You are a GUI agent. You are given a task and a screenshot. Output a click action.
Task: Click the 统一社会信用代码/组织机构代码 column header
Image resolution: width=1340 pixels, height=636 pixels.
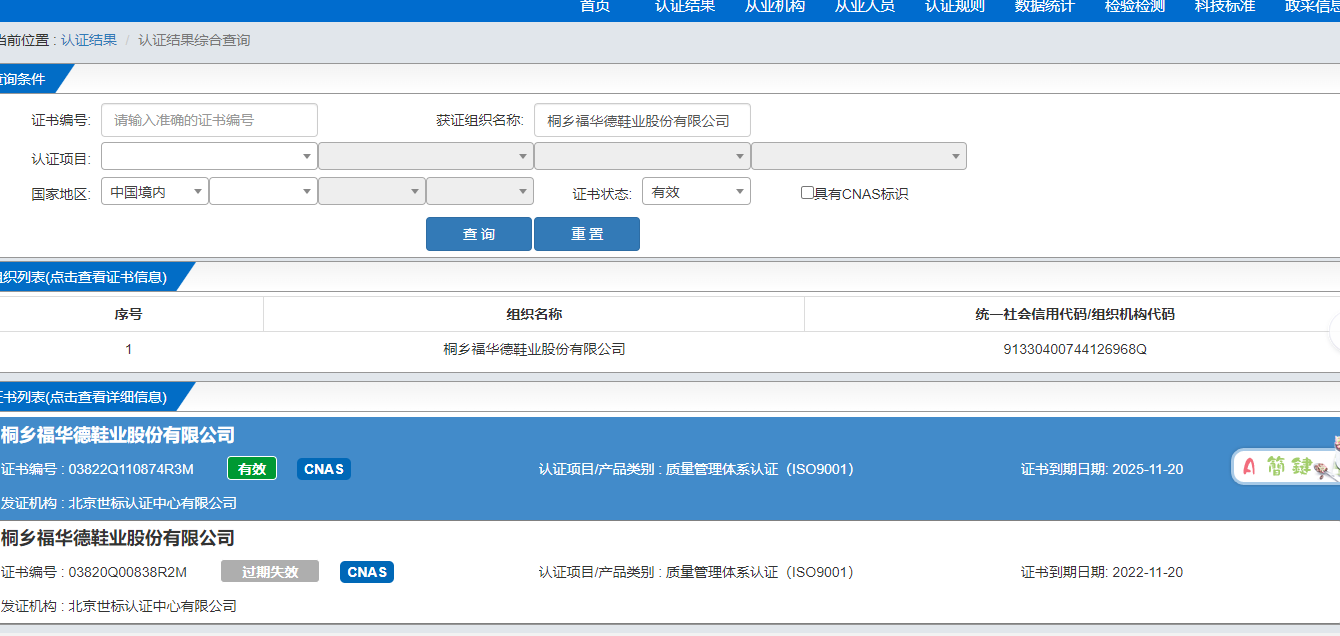pyautogui.click(x=1075, y=314)
